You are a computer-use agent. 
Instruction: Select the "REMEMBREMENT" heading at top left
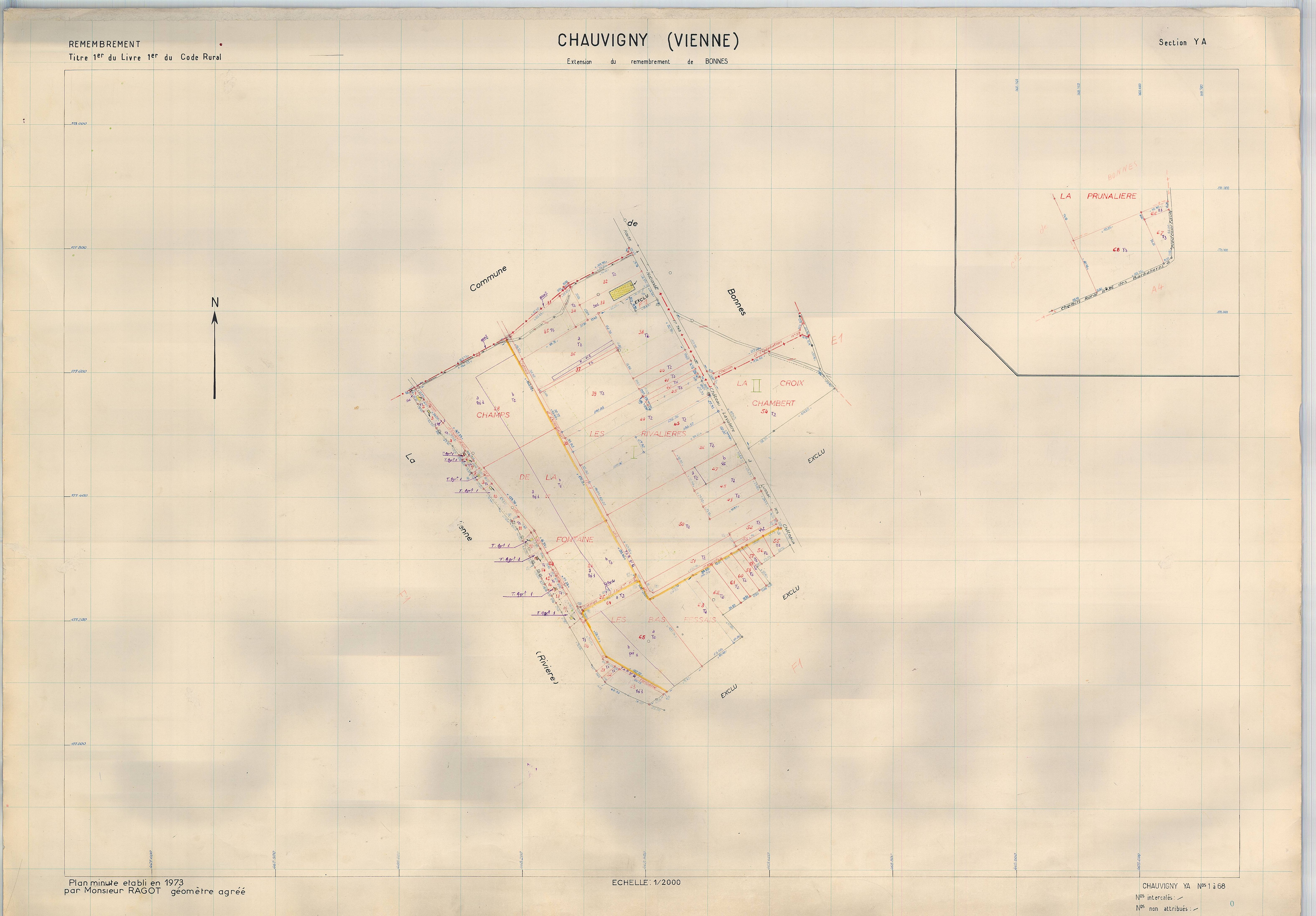[x=104, y=44]
